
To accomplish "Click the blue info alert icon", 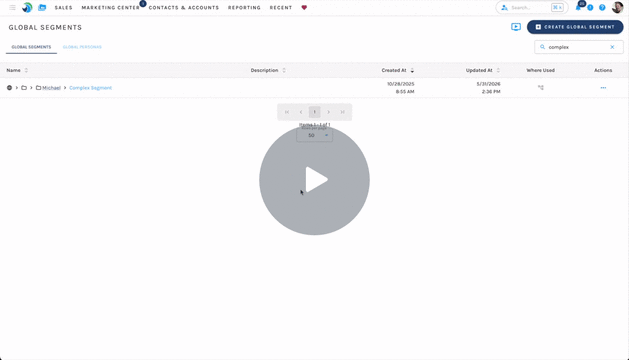I will coord(590,8).
